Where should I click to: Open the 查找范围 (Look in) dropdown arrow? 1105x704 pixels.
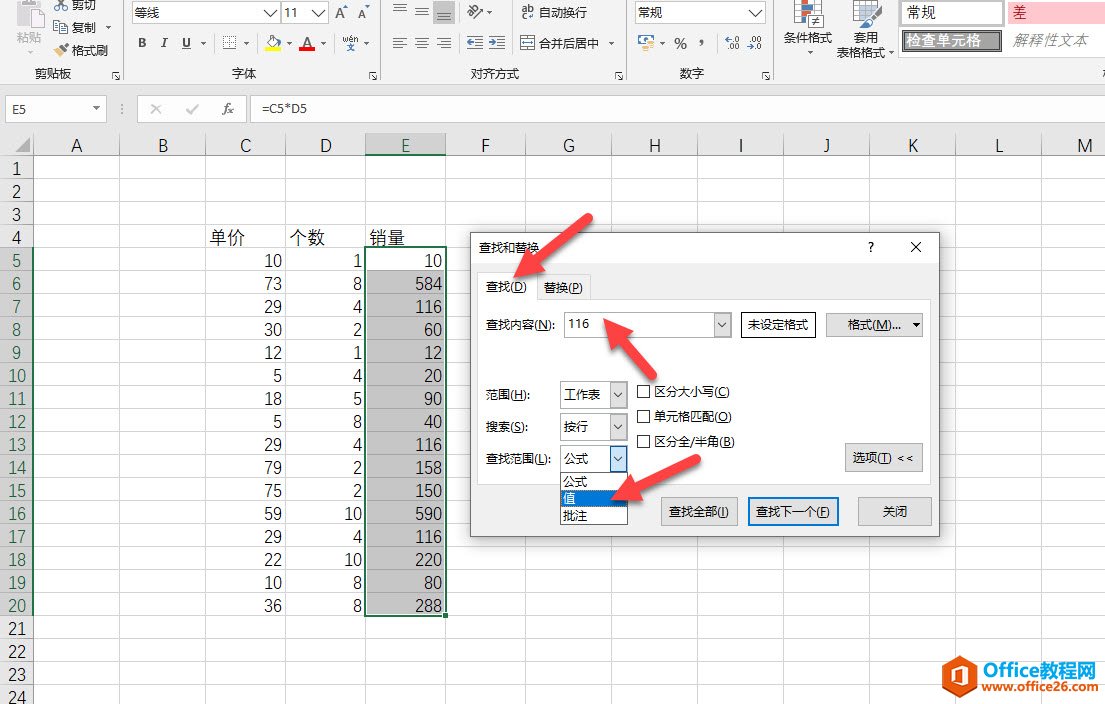point(618,459)
